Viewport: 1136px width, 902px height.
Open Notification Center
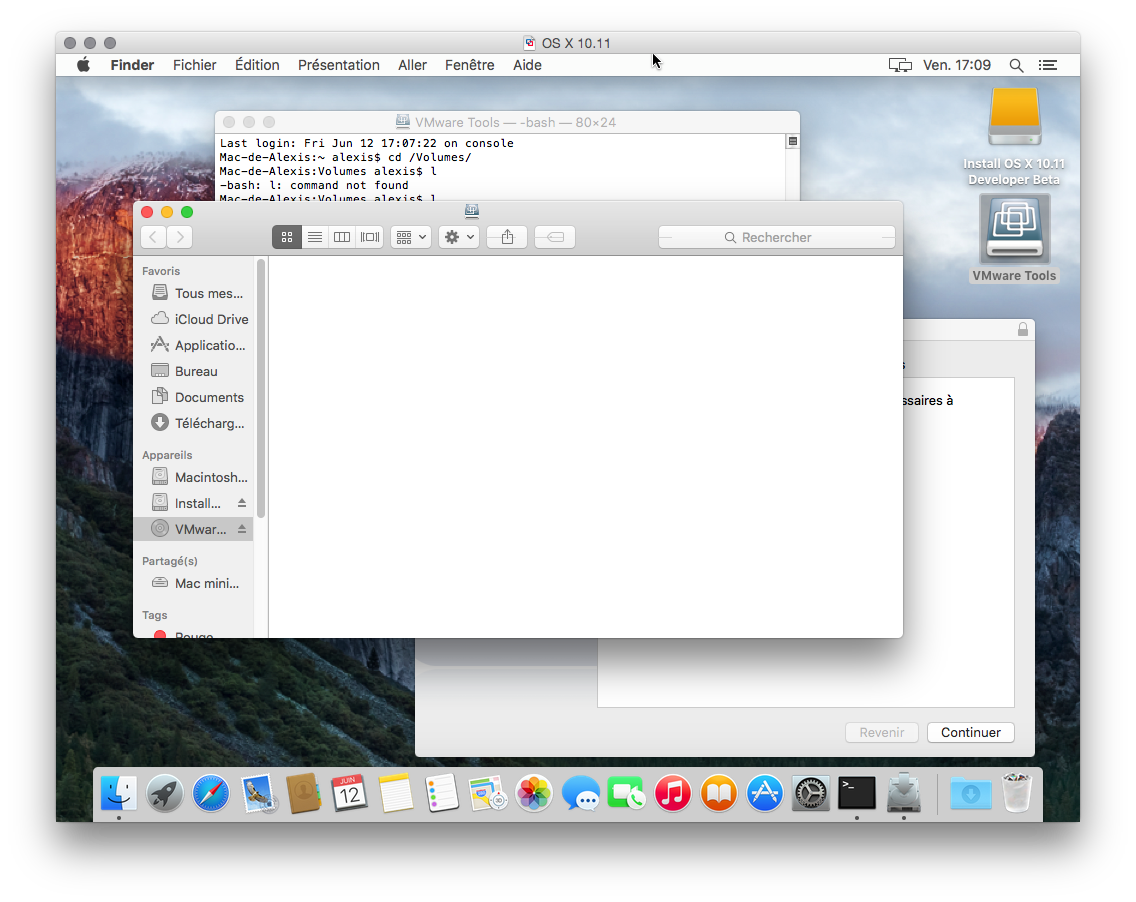1048,65
